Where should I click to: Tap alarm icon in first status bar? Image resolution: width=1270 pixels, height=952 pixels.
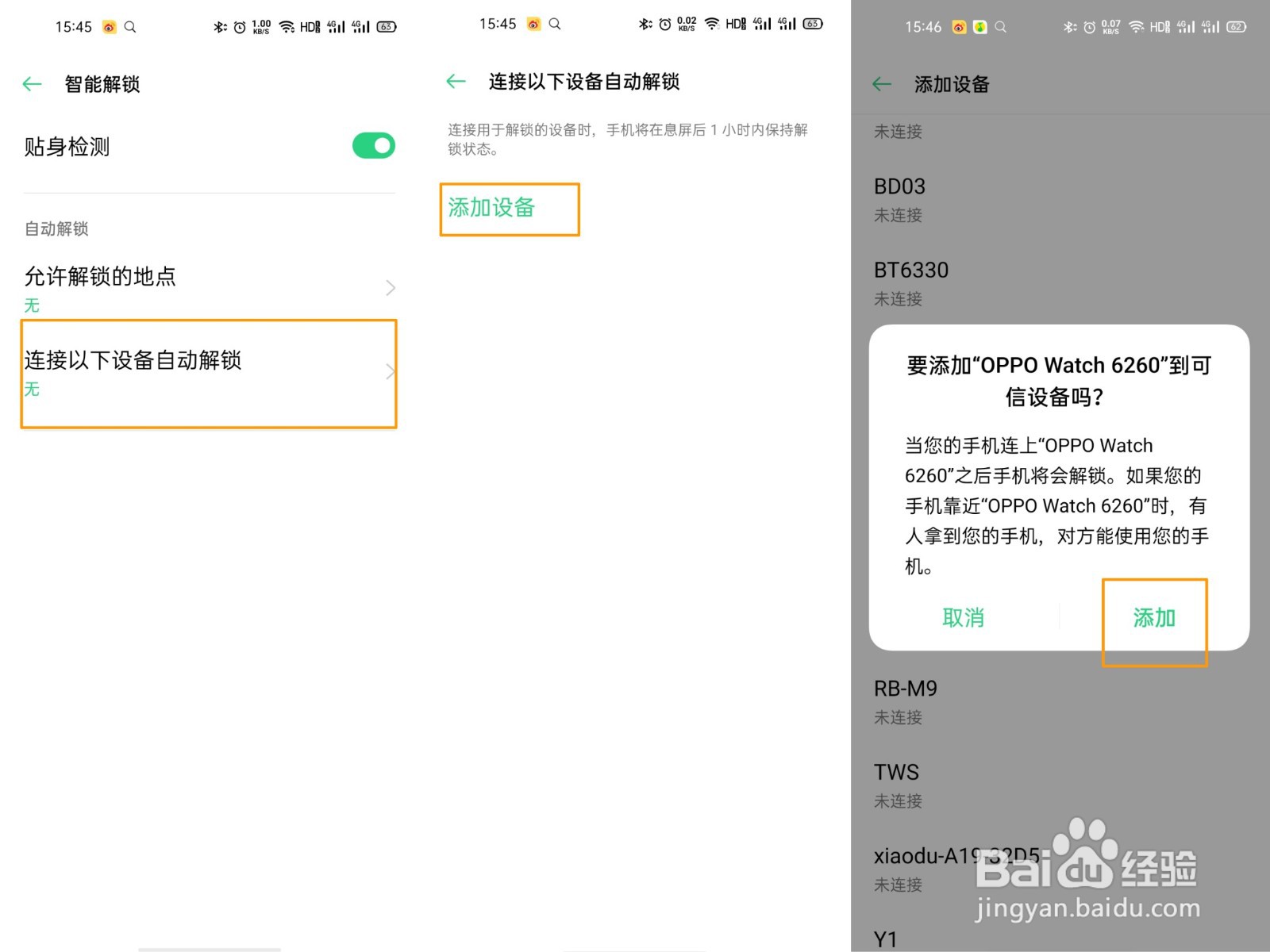pyautogui.click(x=240, y=27)
